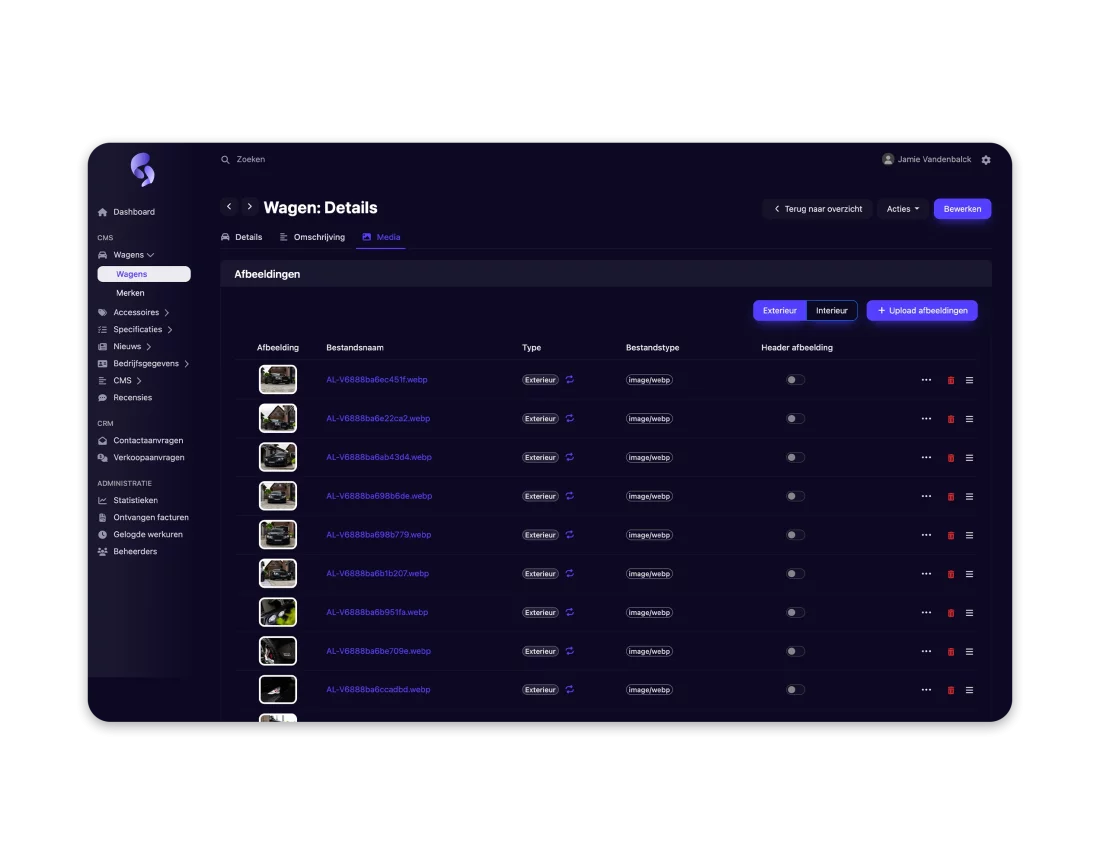The image size is (1100, 864).
Task: Click the search magnifier icon
Action: tap(225, 160)
